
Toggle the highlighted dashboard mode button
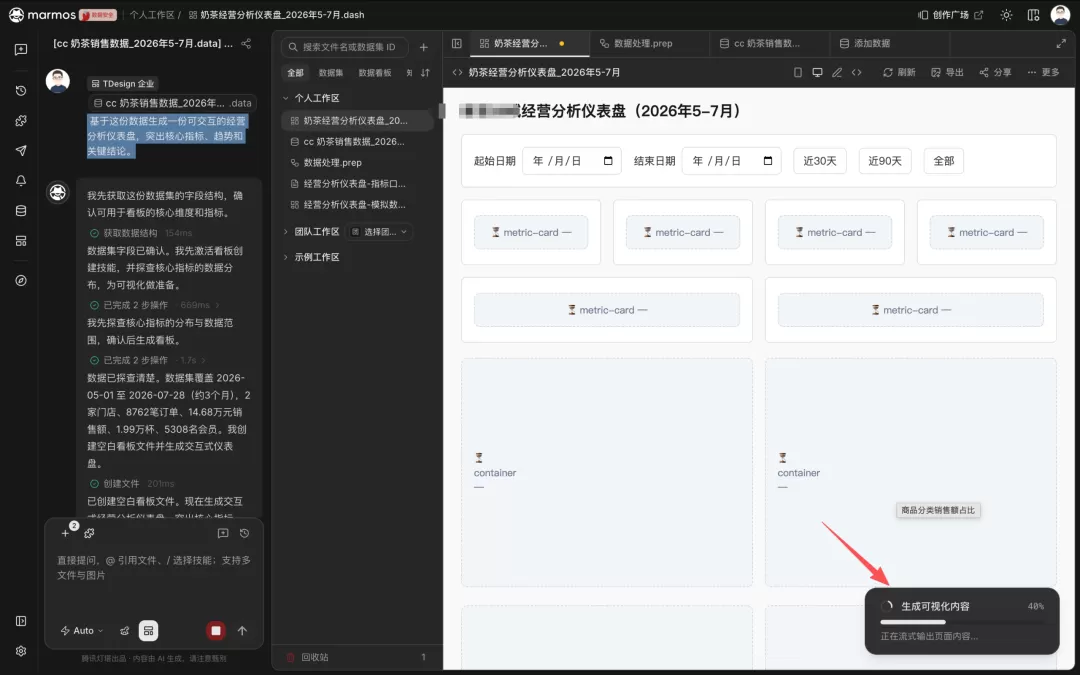click(148, 630)
